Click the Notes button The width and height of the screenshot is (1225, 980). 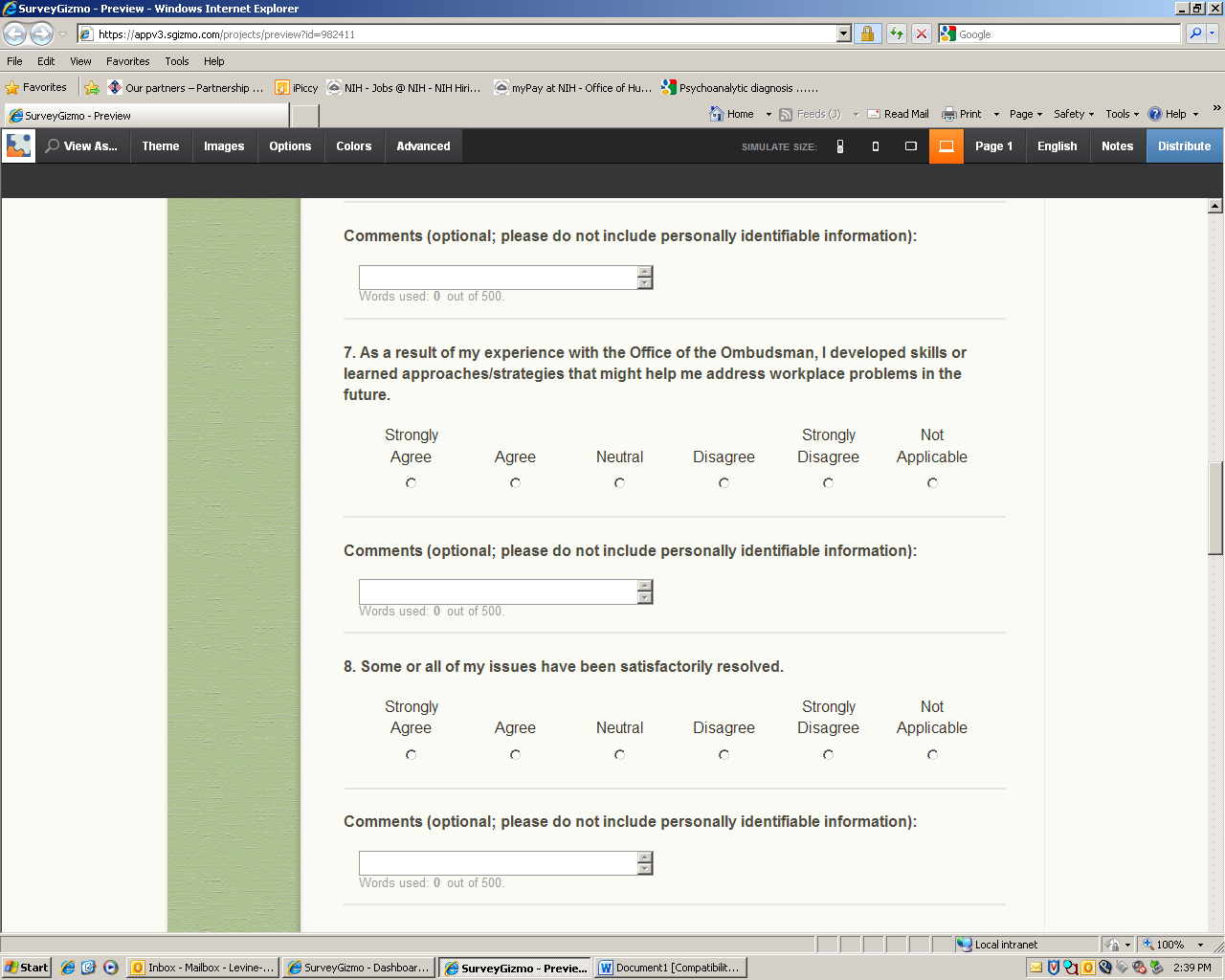(1117, 146)
